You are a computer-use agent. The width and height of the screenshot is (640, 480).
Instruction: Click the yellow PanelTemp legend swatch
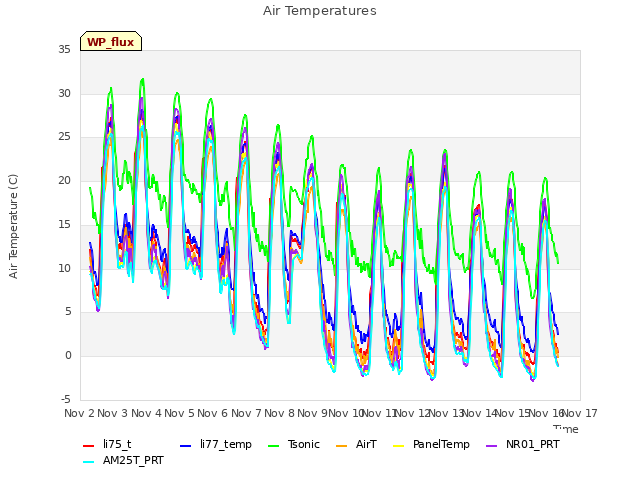[x=398, y=446]
